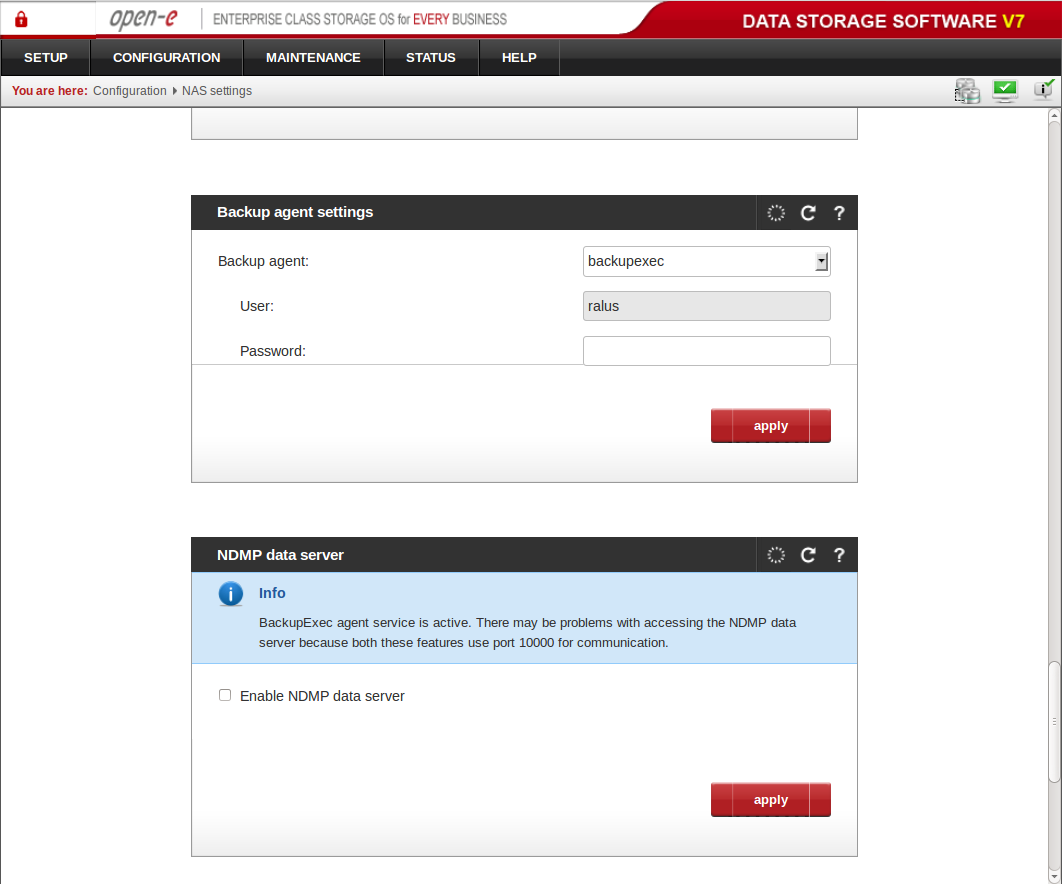The width and height of the screenshot is (1062, 884).
Task: Click the page vertical scrollbar thumb
Action: pyautogui.click(x=1053, y=720)
